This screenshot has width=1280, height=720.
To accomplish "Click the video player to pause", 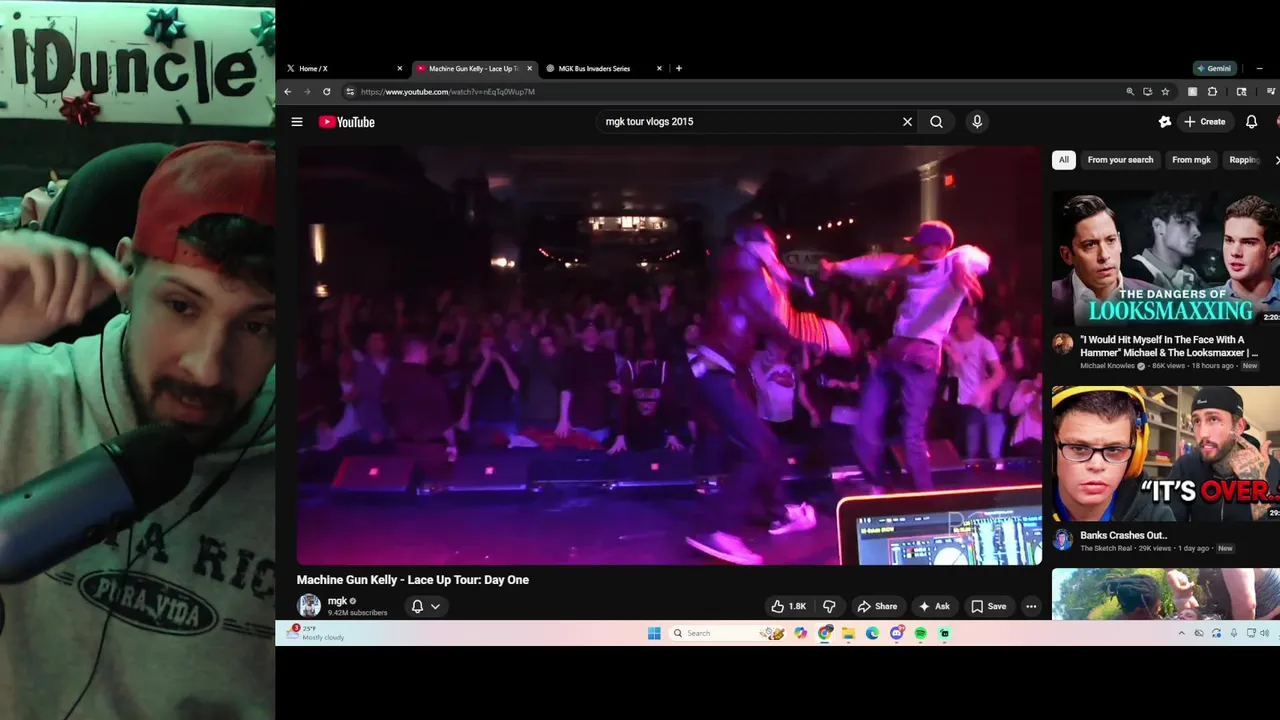I will 669,355.
